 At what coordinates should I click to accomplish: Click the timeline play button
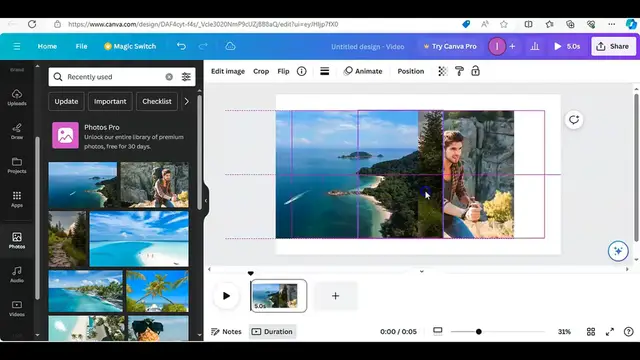coord(226,296)
